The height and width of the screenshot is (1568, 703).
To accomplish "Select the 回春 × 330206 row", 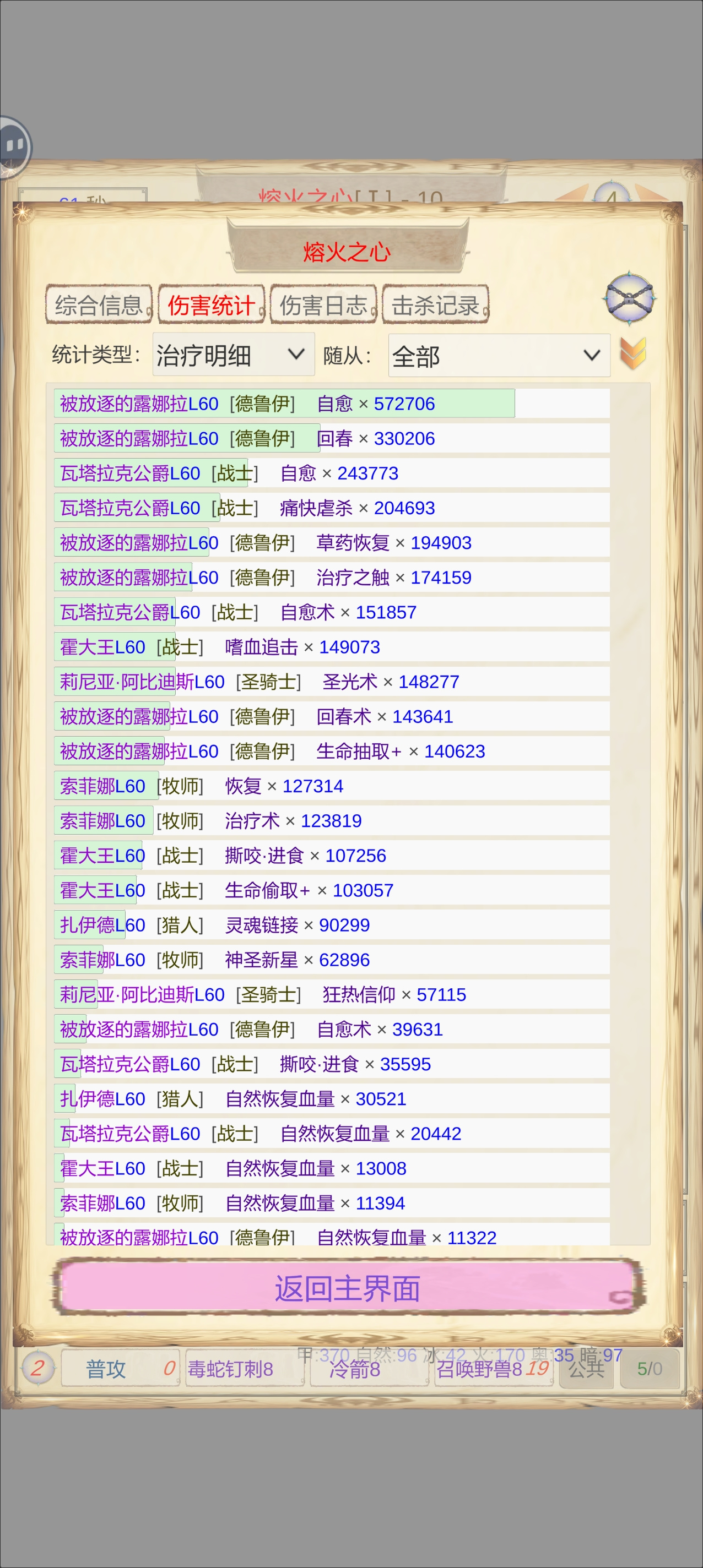I will [332, 438].
